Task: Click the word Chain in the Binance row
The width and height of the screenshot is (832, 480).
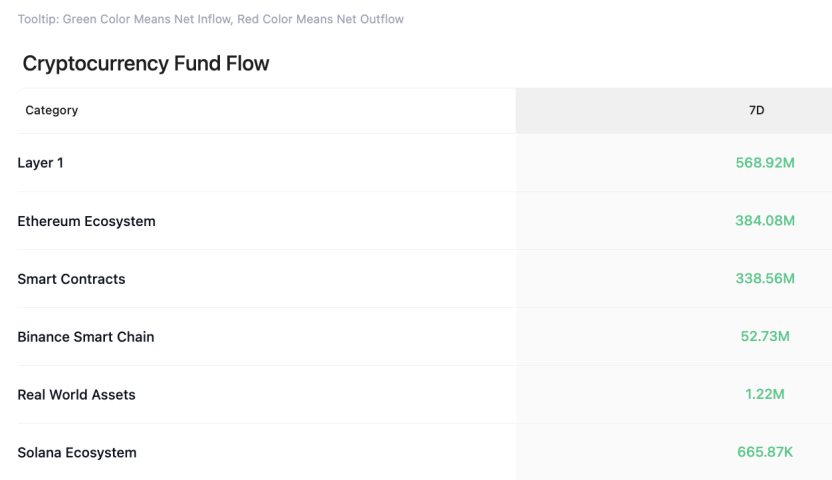Action: click(135, 337)
